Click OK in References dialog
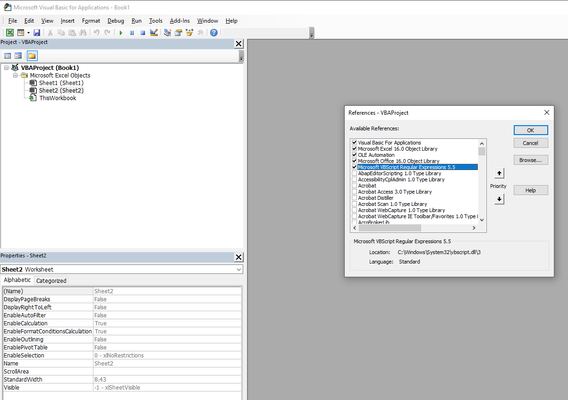Viewport: 568px width, 400px height. click(531, 130)
